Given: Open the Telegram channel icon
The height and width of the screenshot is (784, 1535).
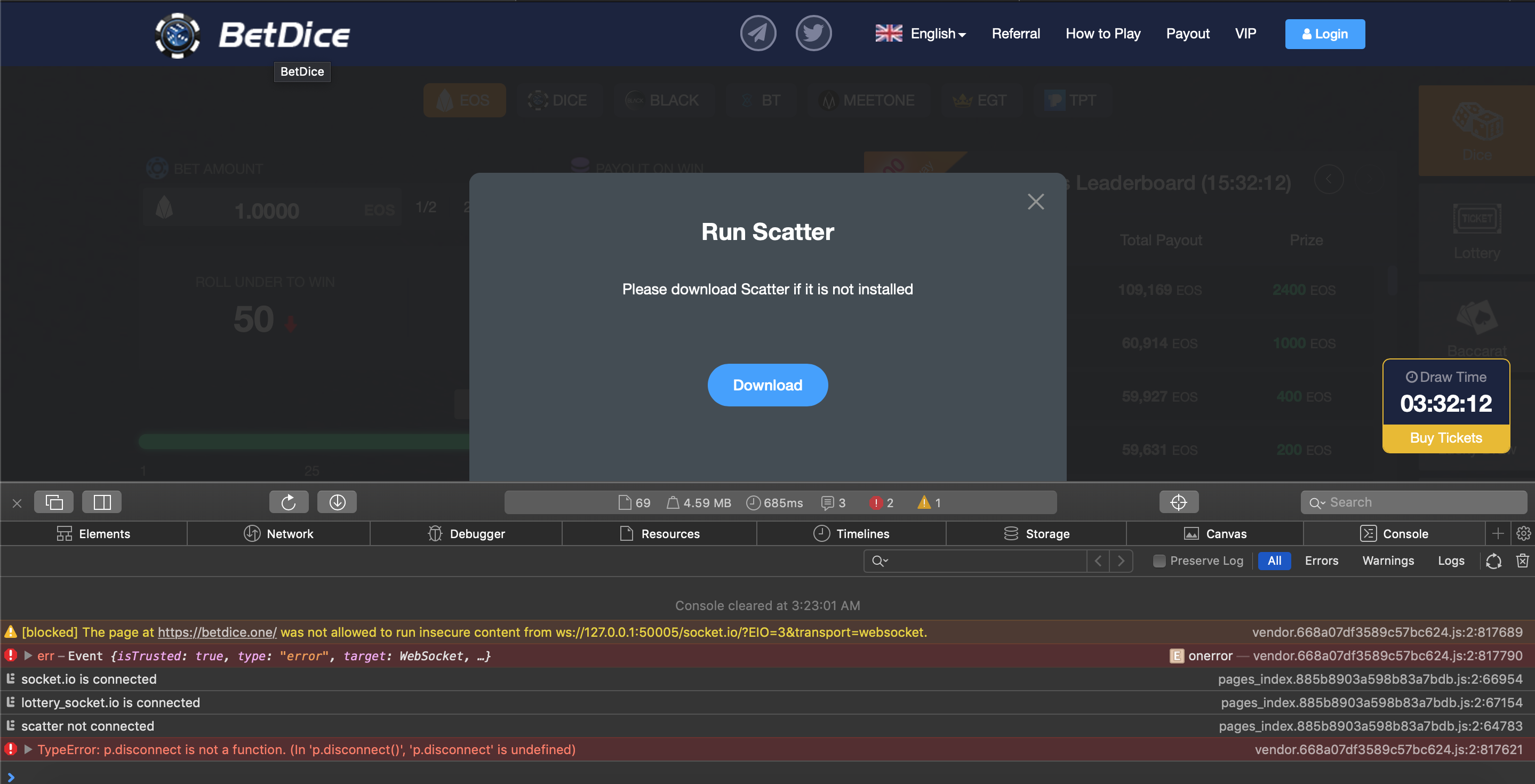Looking at the screenshot, I should (x=757, y=34).
